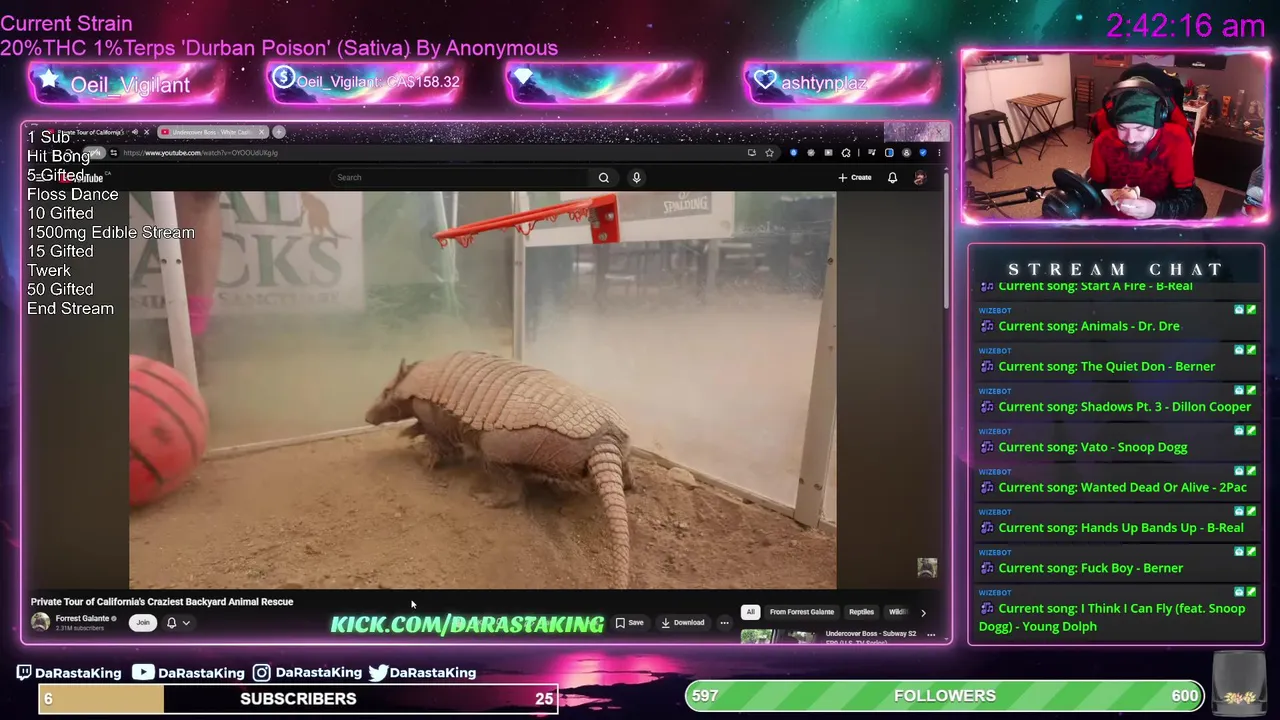Open Forrest Galante channel name link

pyautogui.click(x=82, y=619)
